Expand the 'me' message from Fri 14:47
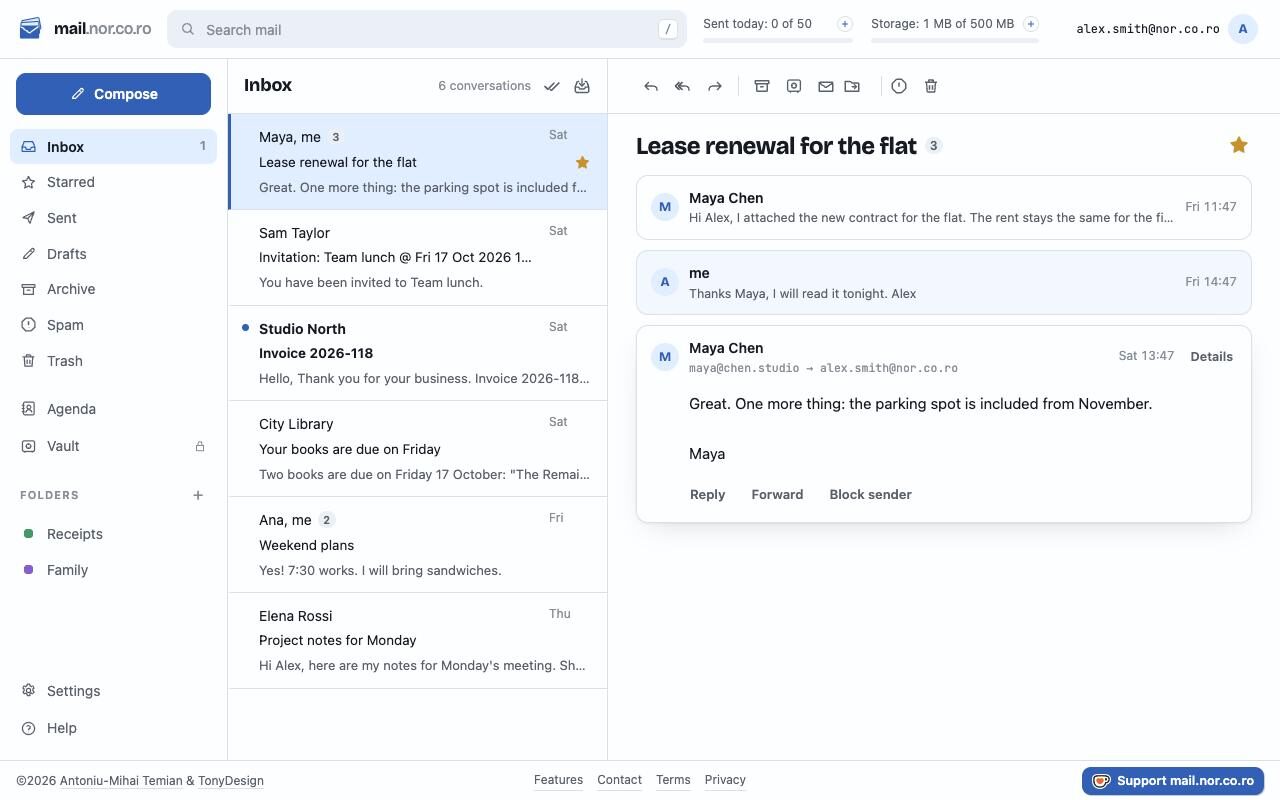The width and height of the screenshot is (1280, 800). click(944, 282)
